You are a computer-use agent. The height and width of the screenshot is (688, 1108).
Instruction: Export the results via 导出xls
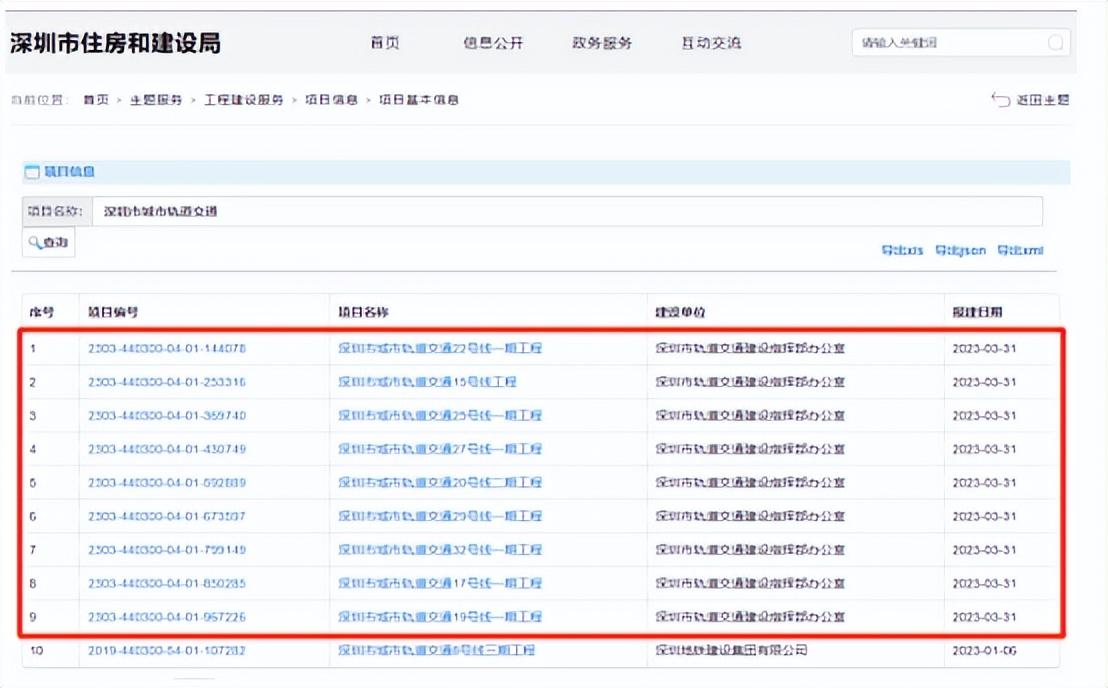coord(902,250)
